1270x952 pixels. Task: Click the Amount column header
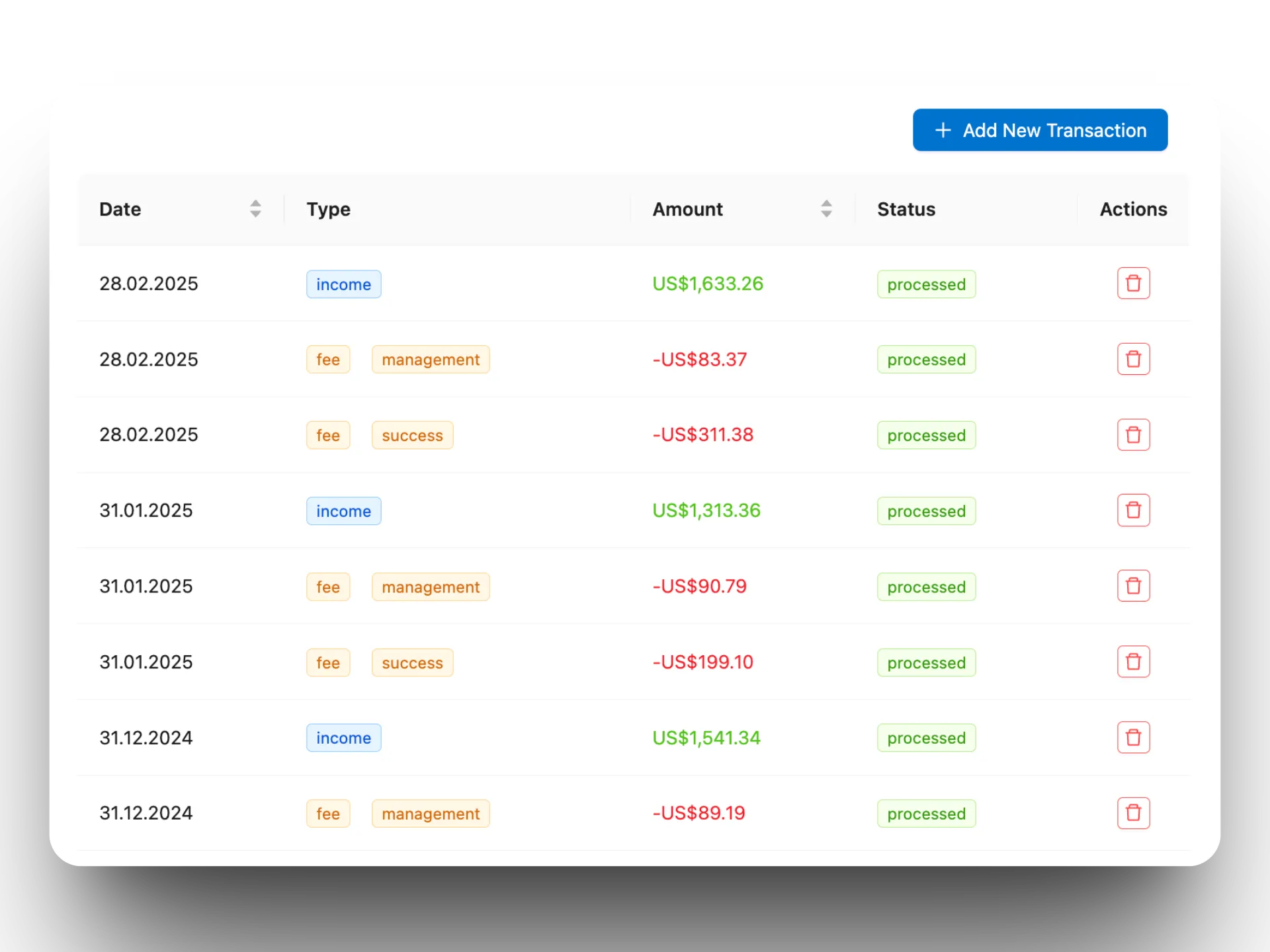tap(687, 209)
